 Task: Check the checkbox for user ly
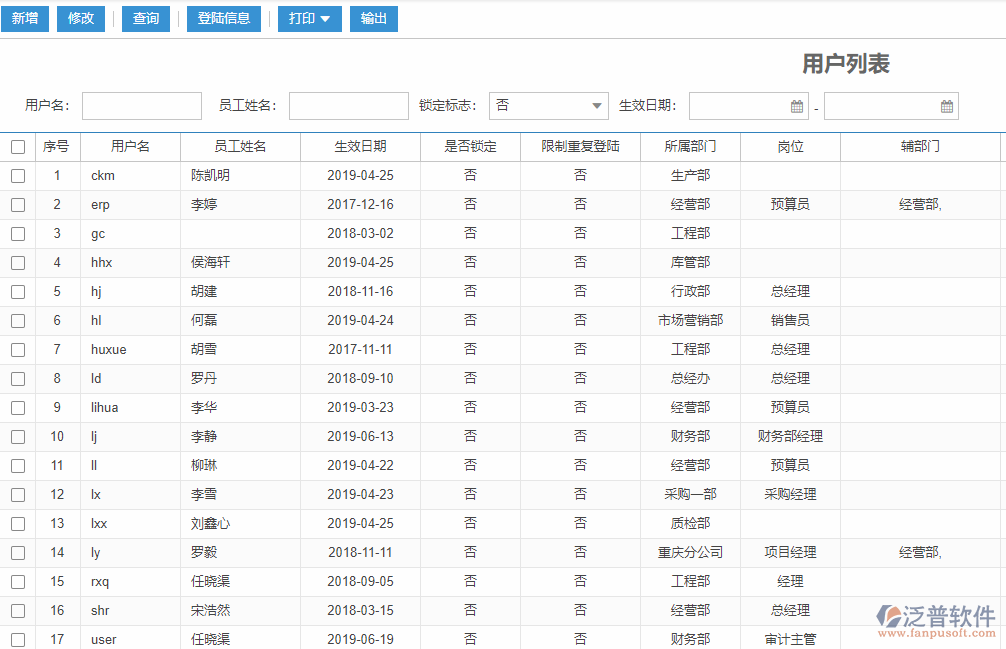click(x=17, y=552)
